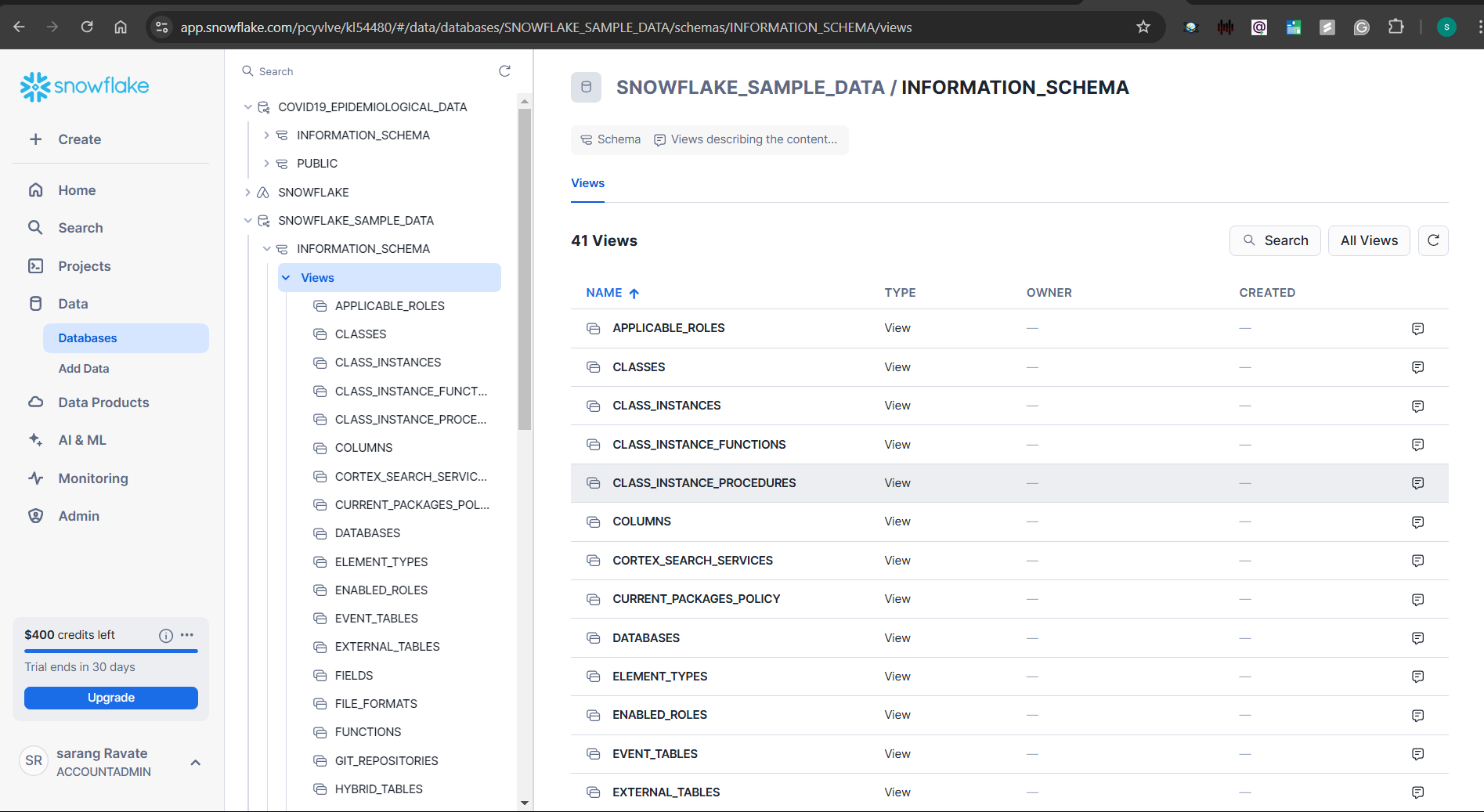
Task: Collapse INFORMATION_SCHEMA under SNOWFLAKE_SAMPLE_DATA
Action: click(x=266, y=249)
